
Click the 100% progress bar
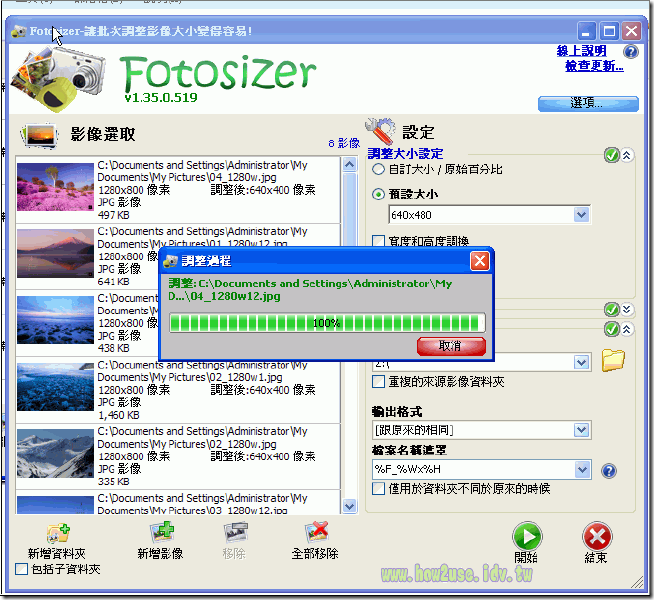click(327, 323)
